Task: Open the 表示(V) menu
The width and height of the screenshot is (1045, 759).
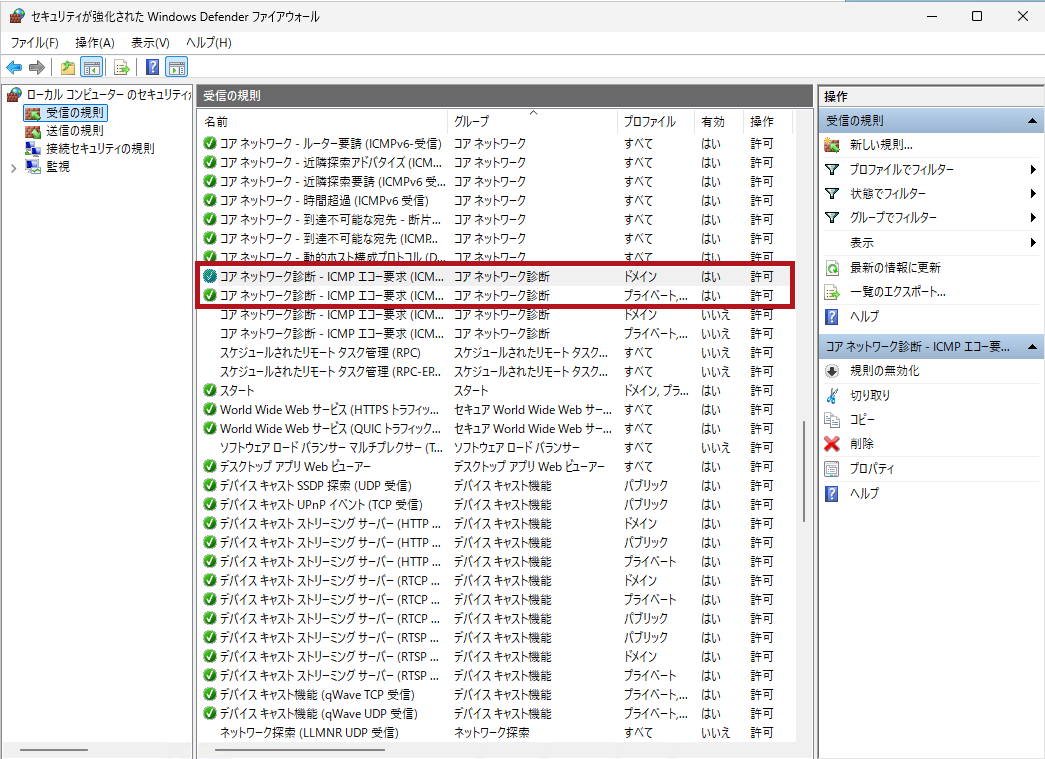Action: point(150,43)
